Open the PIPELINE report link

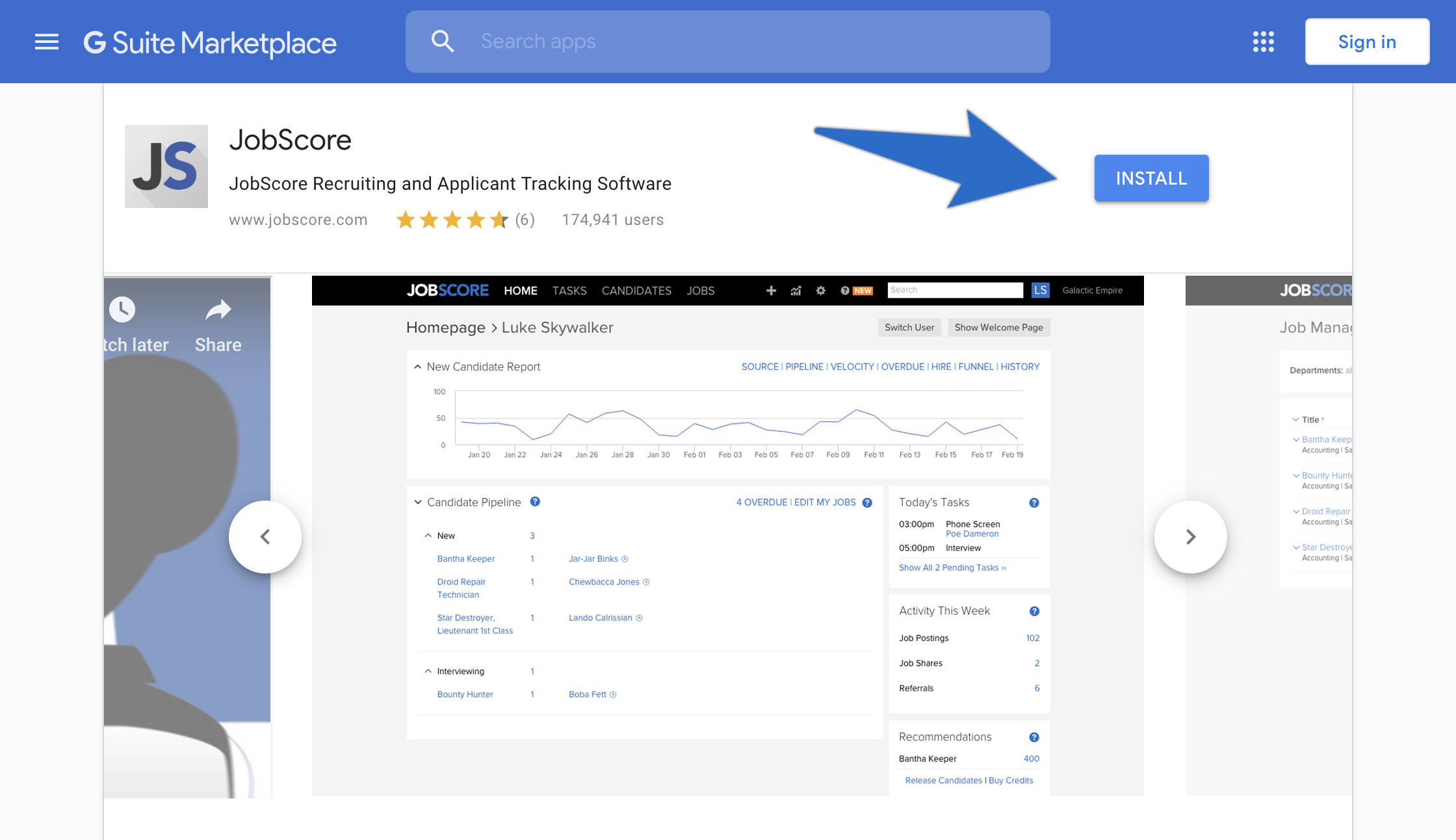coord(804,367)
